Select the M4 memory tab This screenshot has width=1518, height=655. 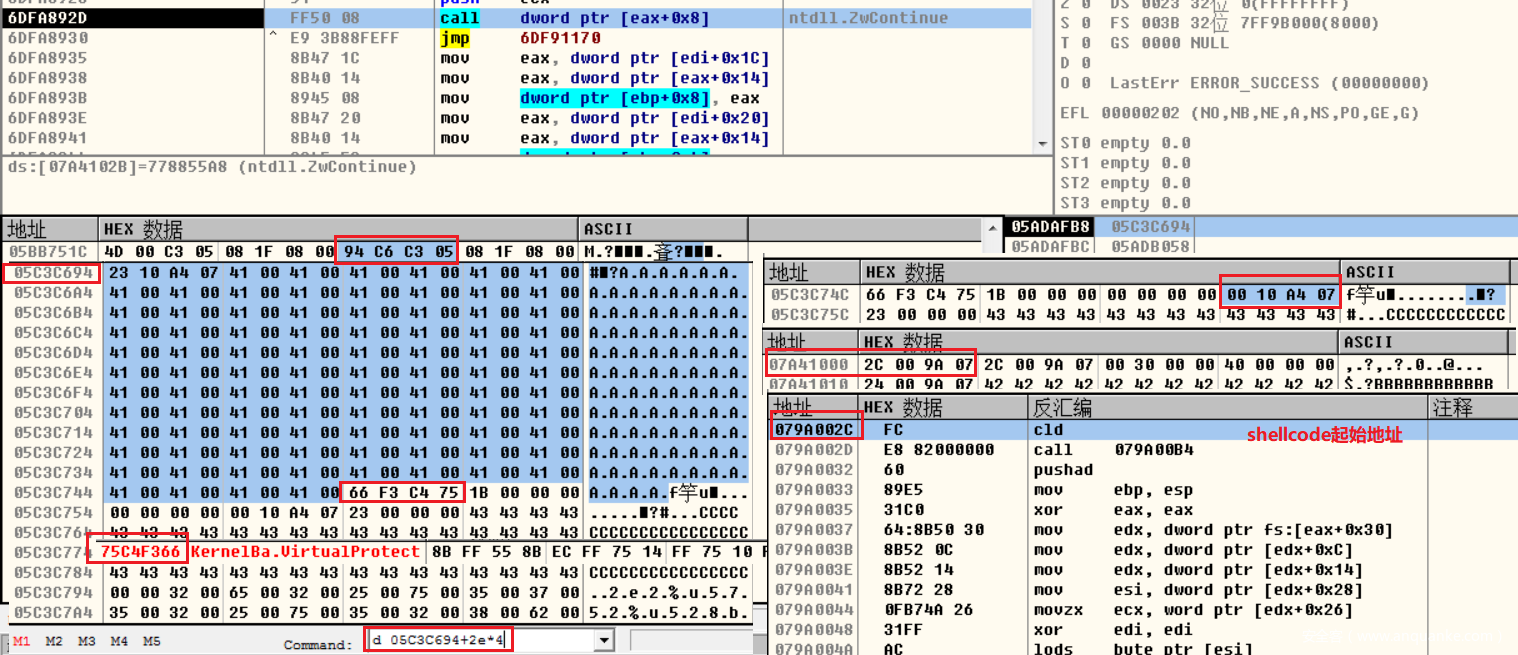tap(120, 641)
